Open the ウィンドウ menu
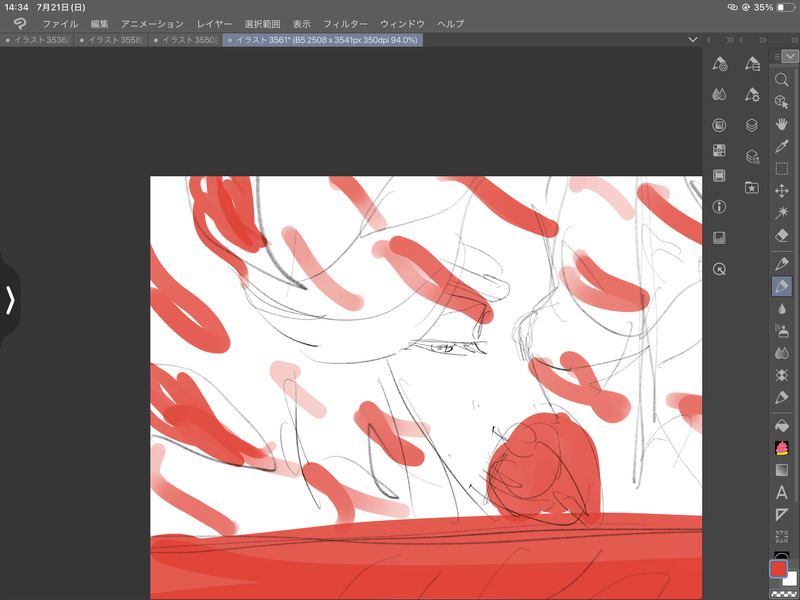 click(x=402, y=23)
